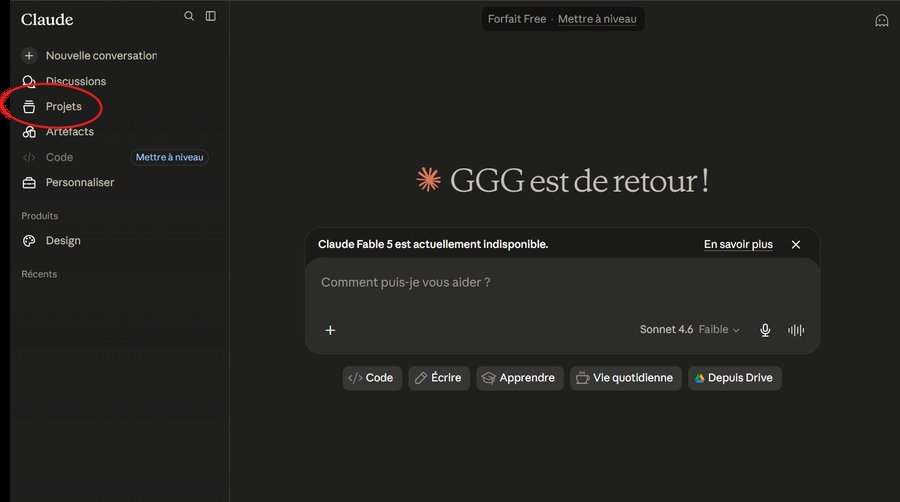Click the voice mode waveform icon
The height and width of the screenshot is (502, 900).
click(x=796, y=330)
